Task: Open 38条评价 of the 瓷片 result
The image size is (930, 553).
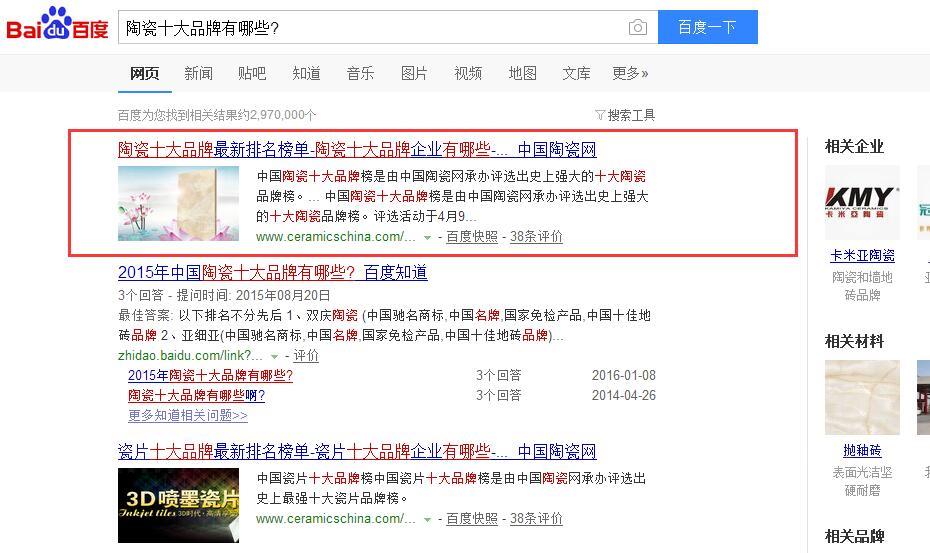Action: [536, 519]
